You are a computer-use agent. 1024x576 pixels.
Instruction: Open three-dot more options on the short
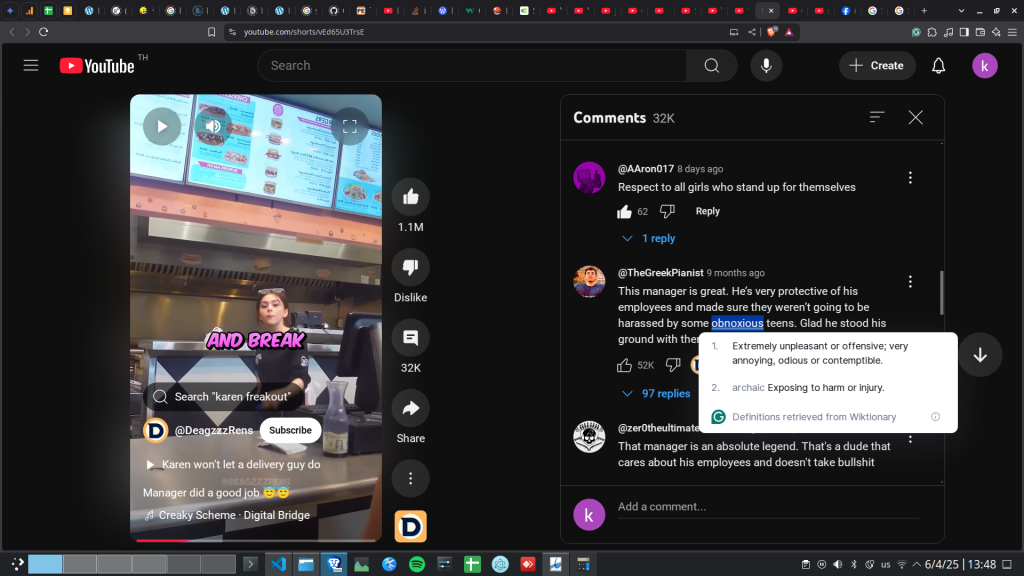tap(410, 478)
